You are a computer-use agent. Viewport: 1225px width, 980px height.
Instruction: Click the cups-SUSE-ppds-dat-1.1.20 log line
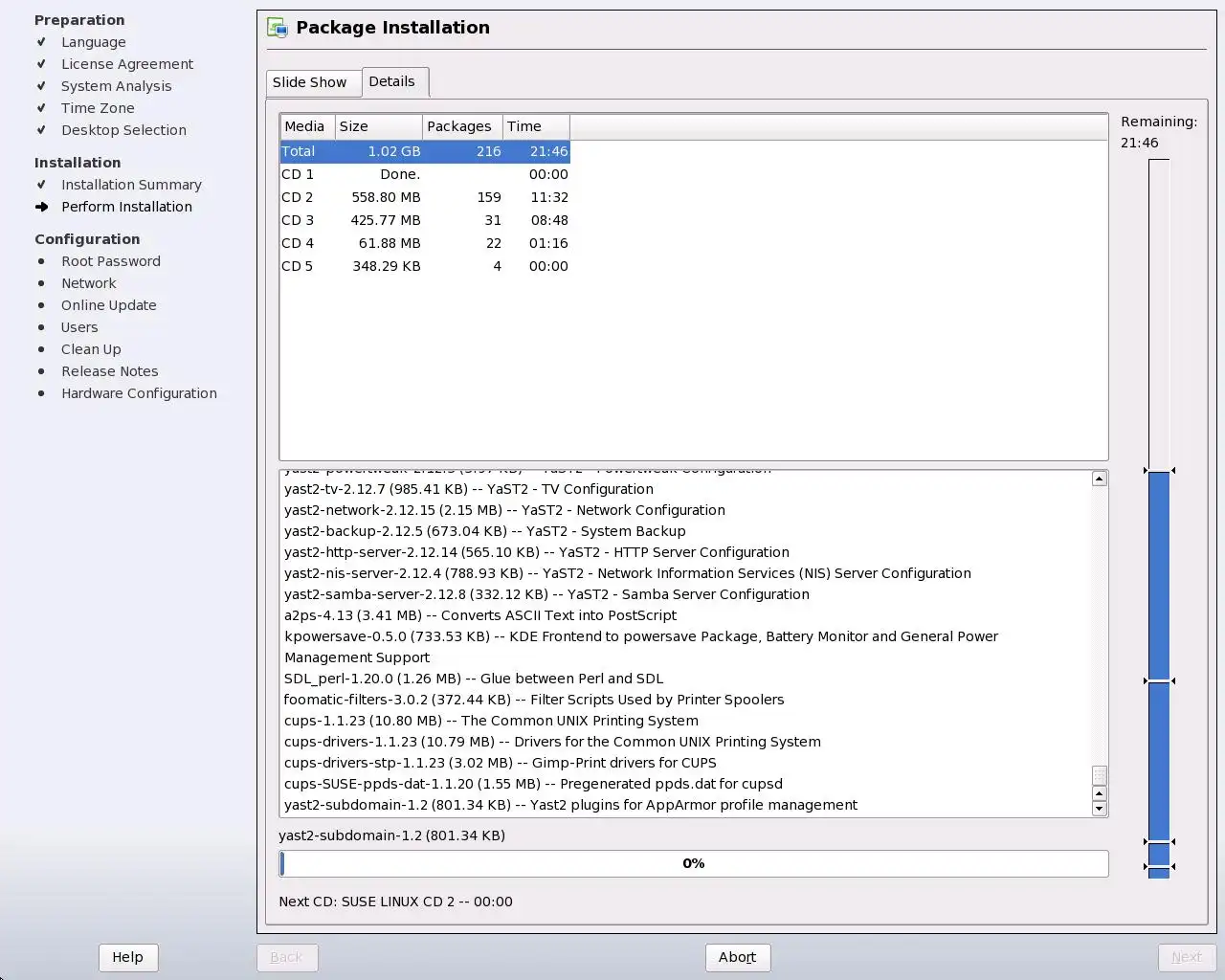pos(533,784)
